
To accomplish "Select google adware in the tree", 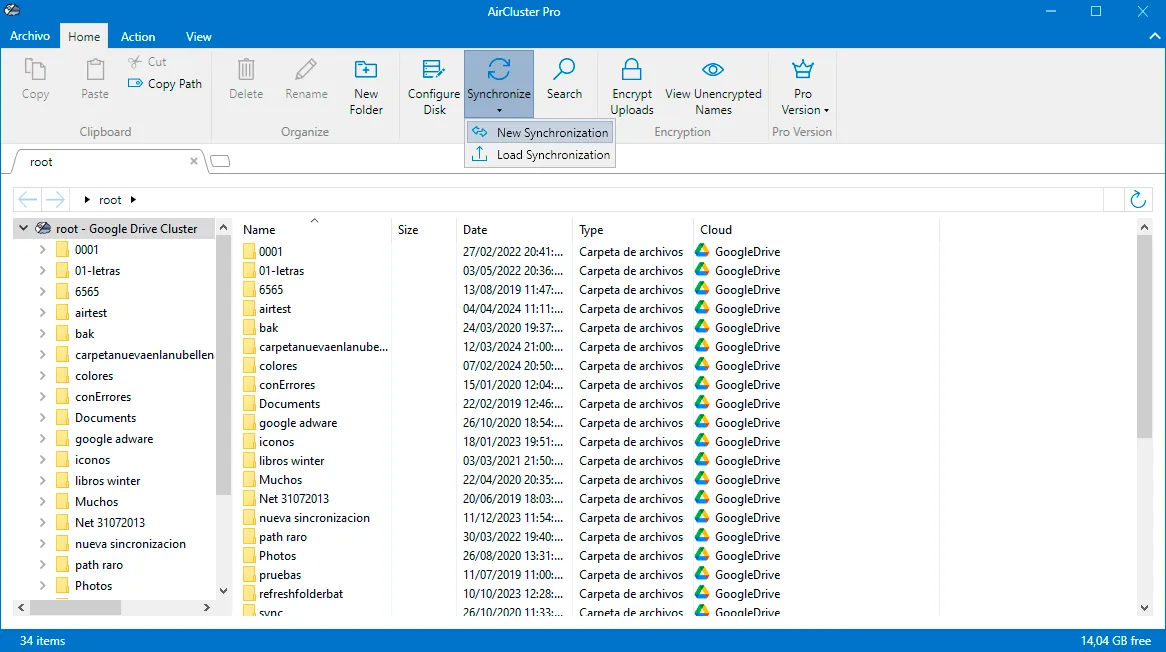I will pos(114,439).
